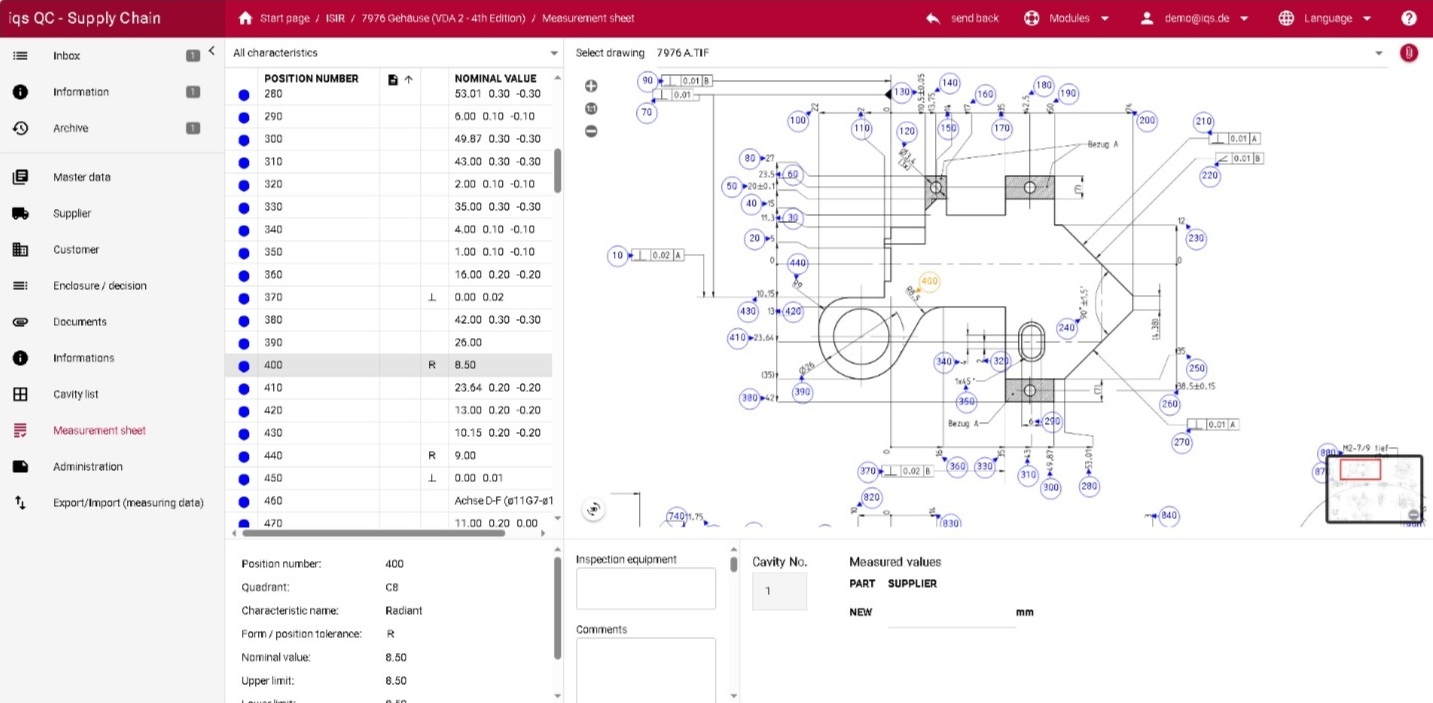Screen dimensions: 1433x703
Task: Open the Modules dropdown menu
Action: coord(1067,18)
